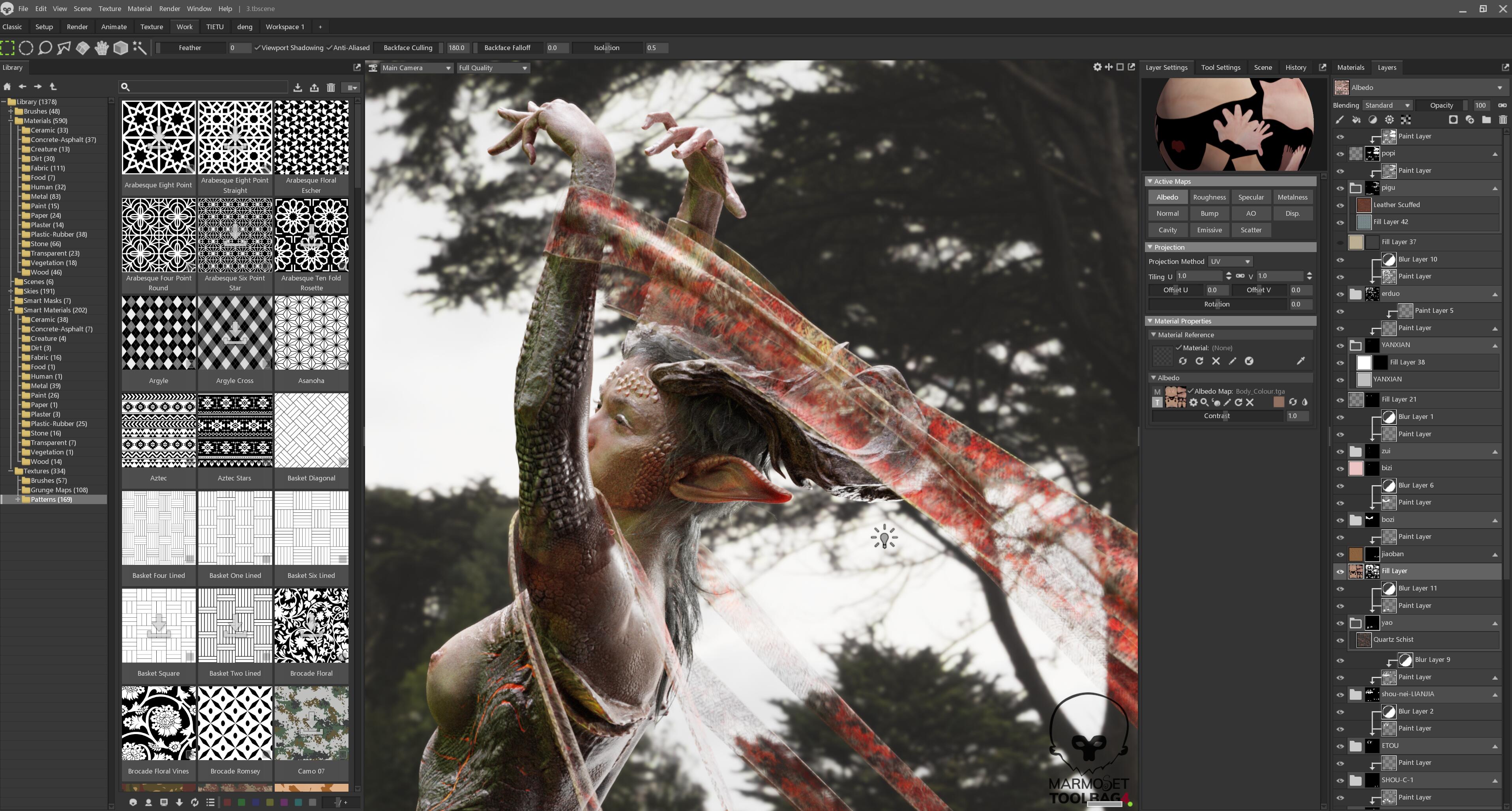Open the albedo color swatch
The image size is (1512, 811).
1278,402
